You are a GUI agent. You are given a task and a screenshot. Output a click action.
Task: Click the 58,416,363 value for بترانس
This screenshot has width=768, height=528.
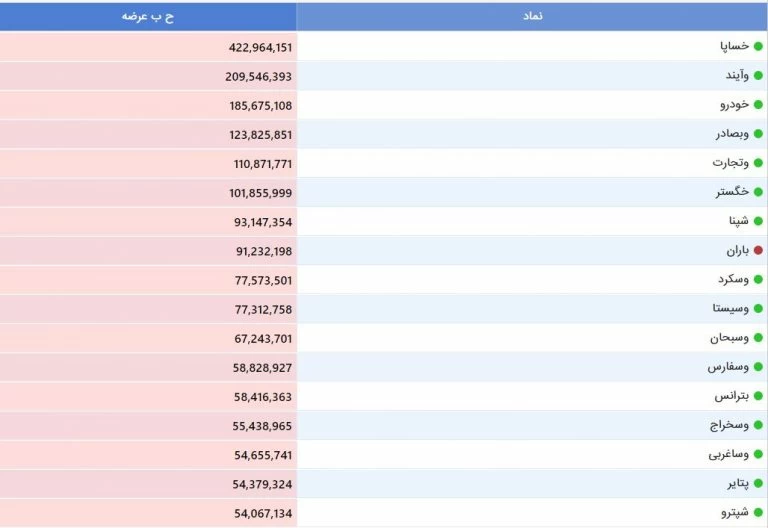tap(263, 397)
